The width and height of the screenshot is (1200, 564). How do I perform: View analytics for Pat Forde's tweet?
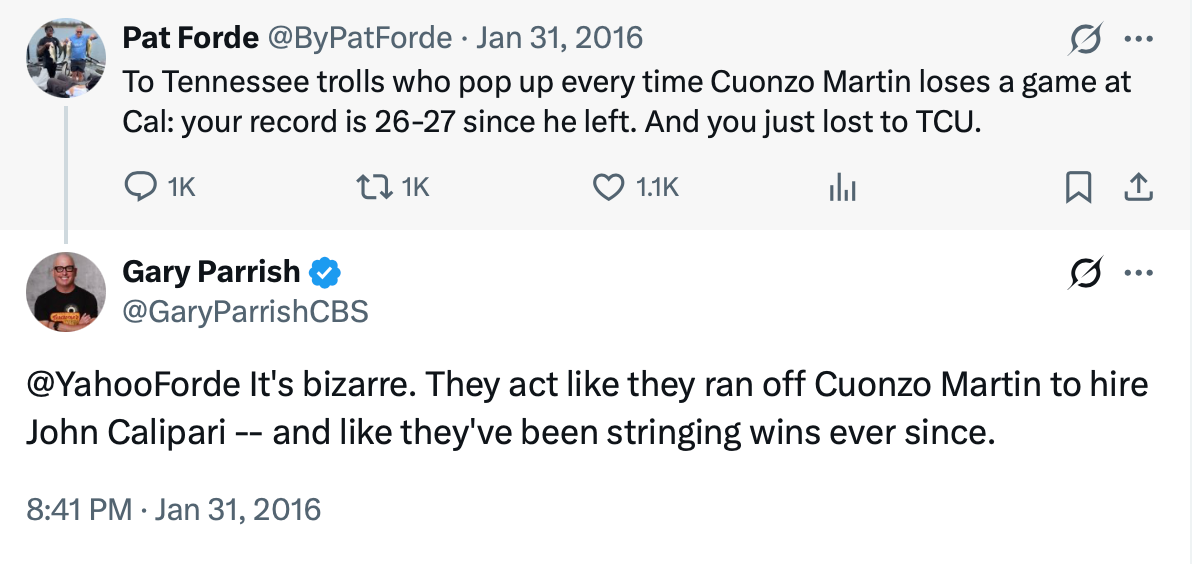tap(843, 187)
